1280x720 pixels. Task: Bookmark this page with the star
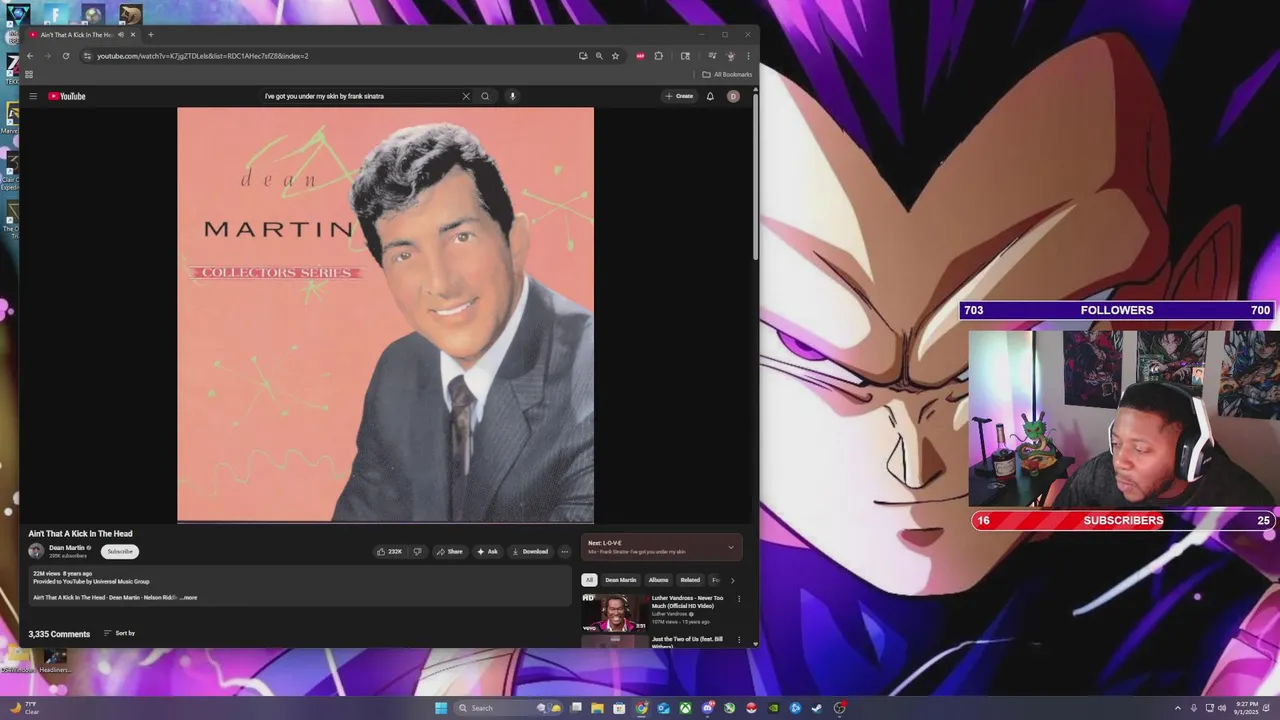click(615, 56)
